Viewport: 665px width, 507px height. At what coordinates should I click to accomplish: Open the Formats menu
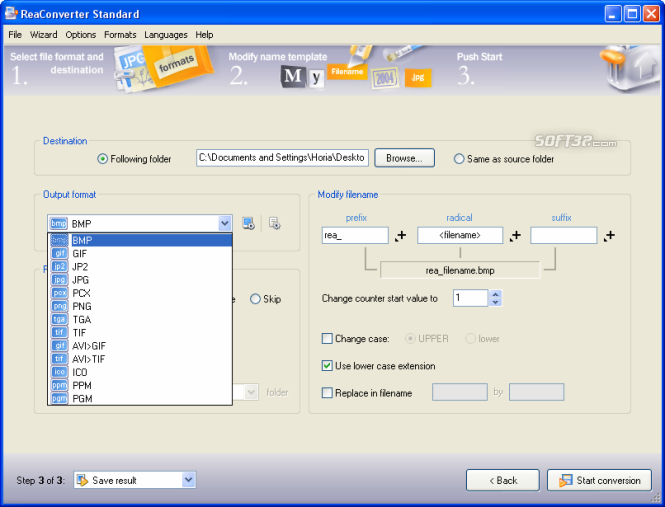[120, 35]
